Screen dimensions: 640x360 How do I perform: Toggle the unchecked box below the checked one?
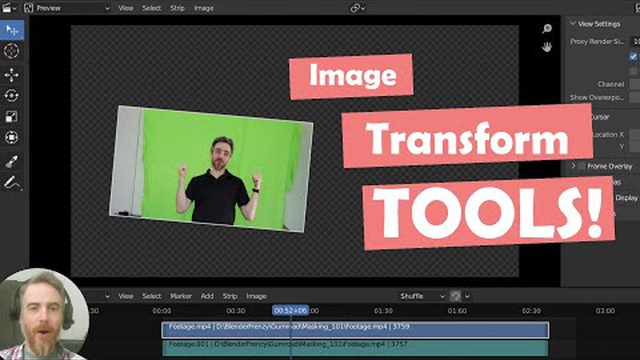[x=633, y=71]
